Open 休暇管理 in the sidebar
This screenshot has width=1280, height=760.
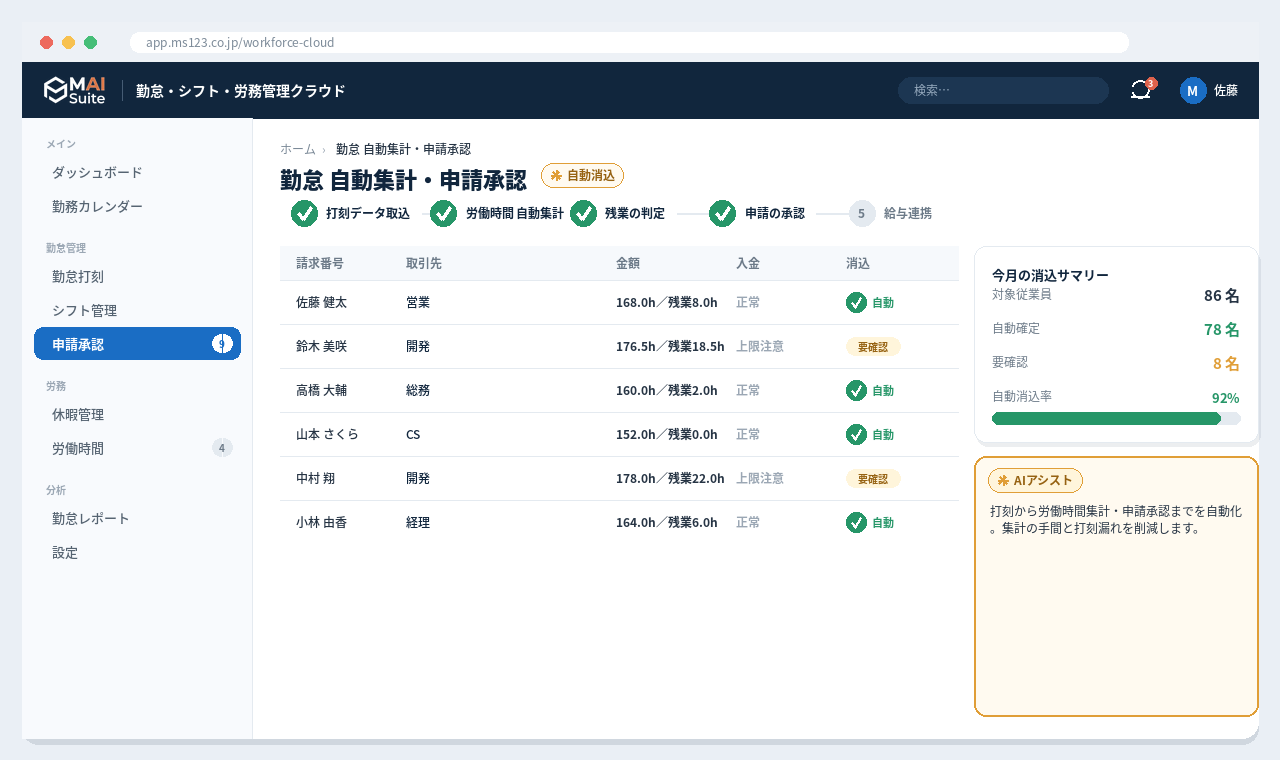point(137,414)
